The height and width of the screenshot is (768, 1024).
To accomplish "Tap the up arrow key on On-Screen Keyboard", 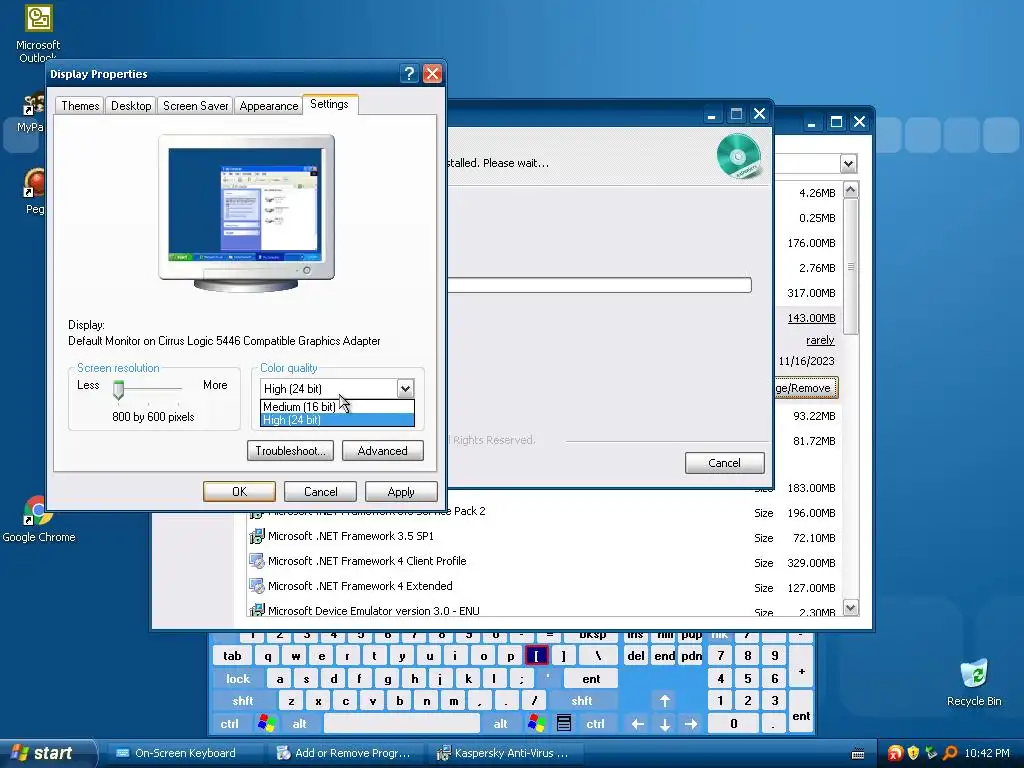I will [664, 701].
